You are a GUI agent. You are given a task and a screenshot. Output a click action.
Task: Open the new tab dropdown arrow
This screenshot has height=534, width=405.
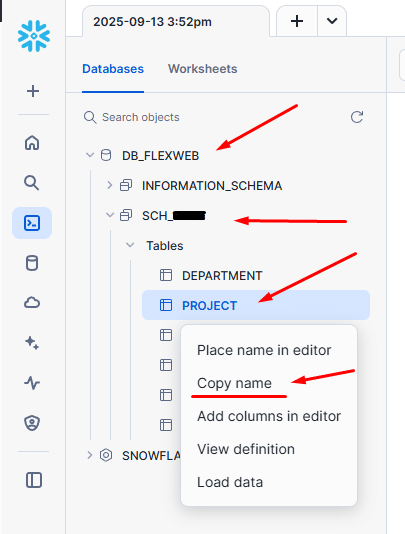[x=332, y=21]
